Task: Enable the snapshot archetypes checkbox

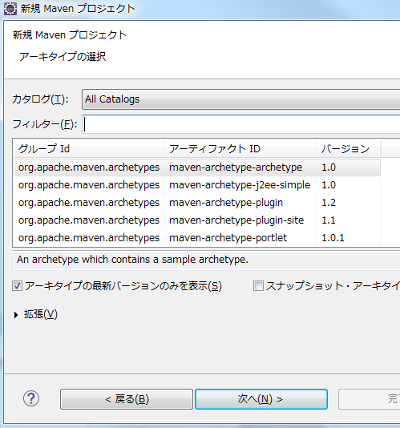Action: 258,286
